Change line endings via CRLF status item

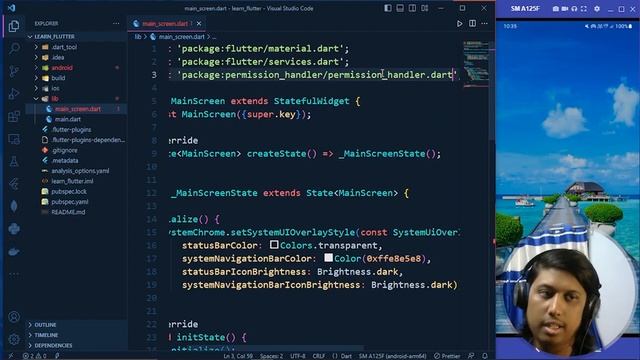click(319, 356)
